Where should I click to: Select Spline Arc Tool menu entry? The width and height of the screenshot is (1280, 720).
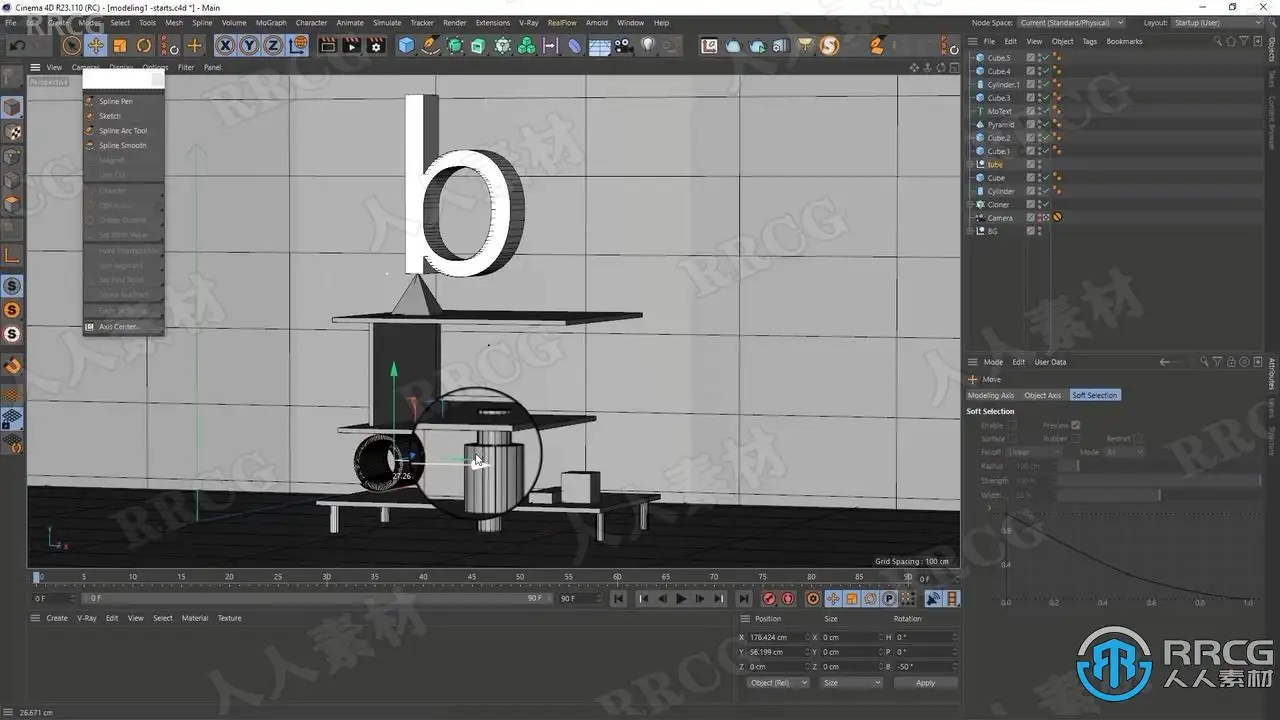point(124,131)
